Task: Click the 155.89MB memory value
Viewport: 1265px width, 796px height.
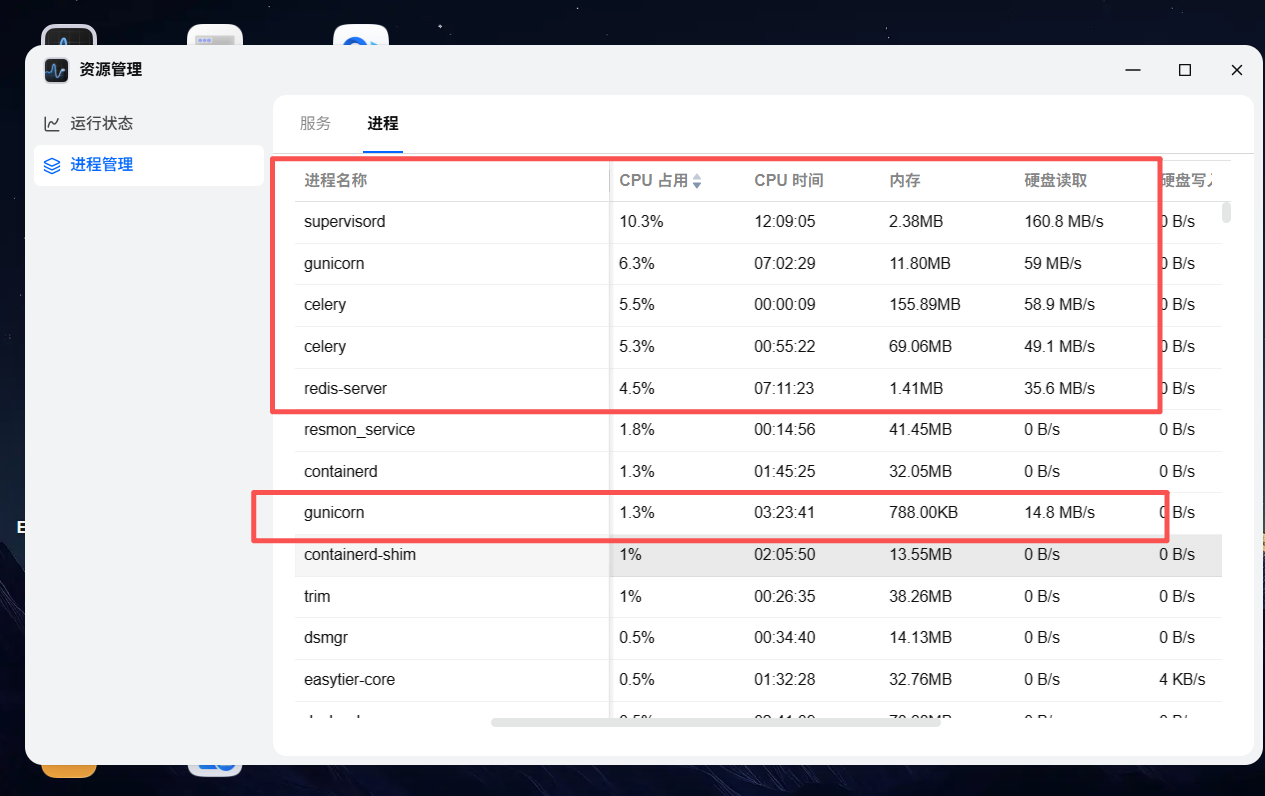Action: (925, 305)
